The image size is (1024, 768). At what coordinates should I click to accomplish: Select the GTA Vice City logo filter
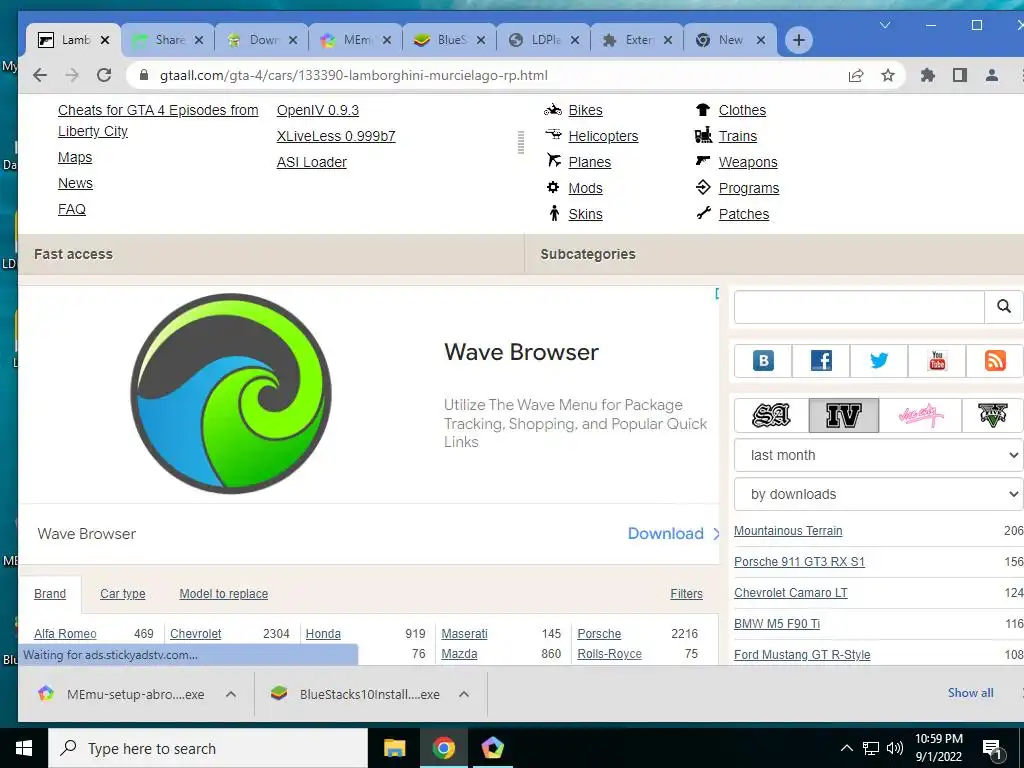(920, 415)
